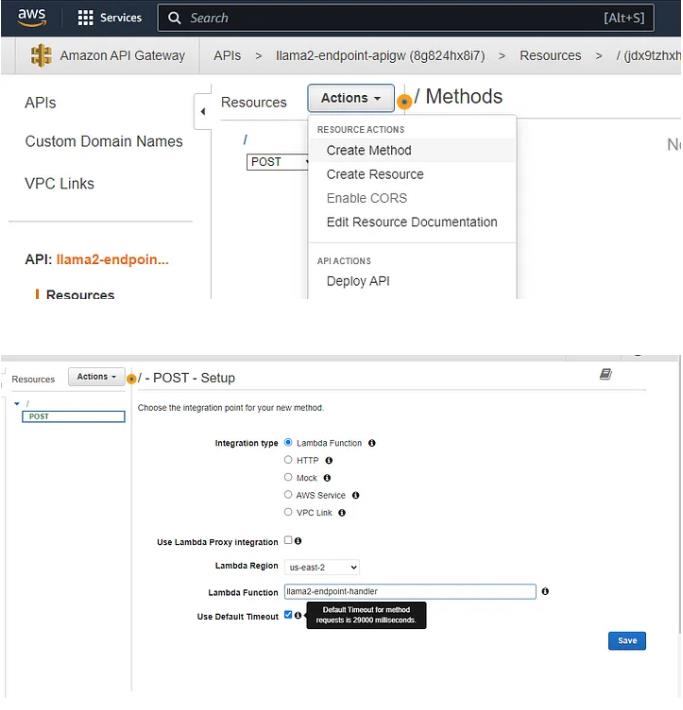Click info icon beside Lambda Proxy integration checkbox
683x710 pixels.
(298, 541)
